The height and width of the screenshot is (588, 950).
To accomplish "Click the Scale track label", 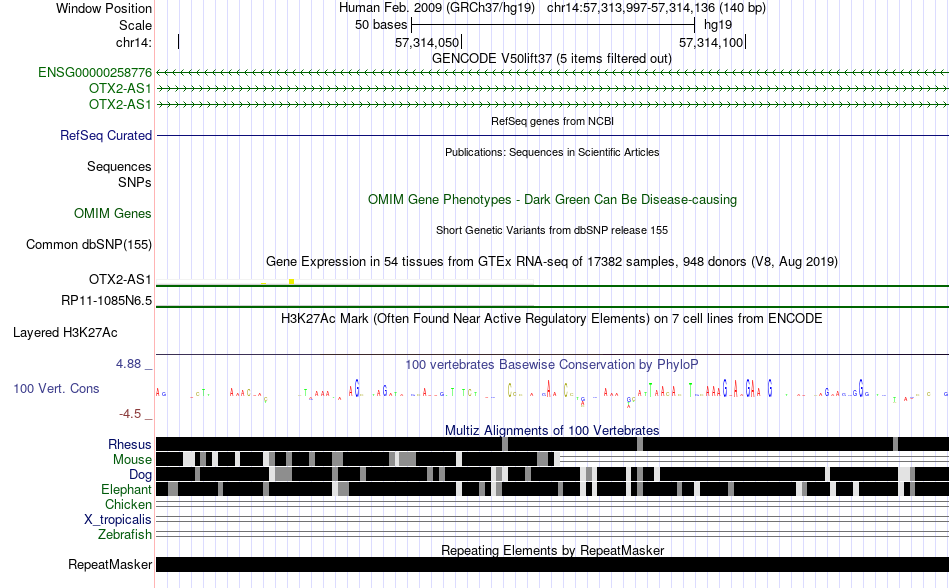I will pos(135,25).
